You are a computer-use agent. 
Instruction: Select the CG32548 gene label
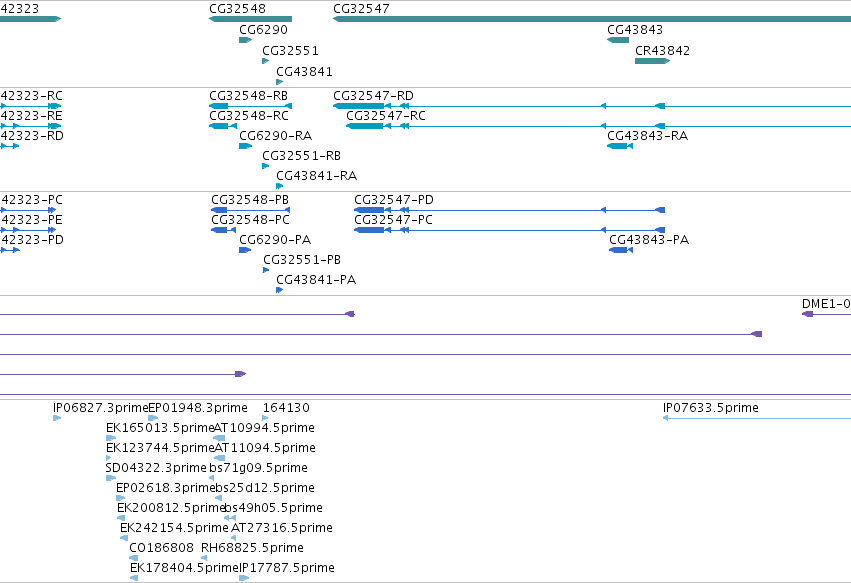[x=237, y=9]
